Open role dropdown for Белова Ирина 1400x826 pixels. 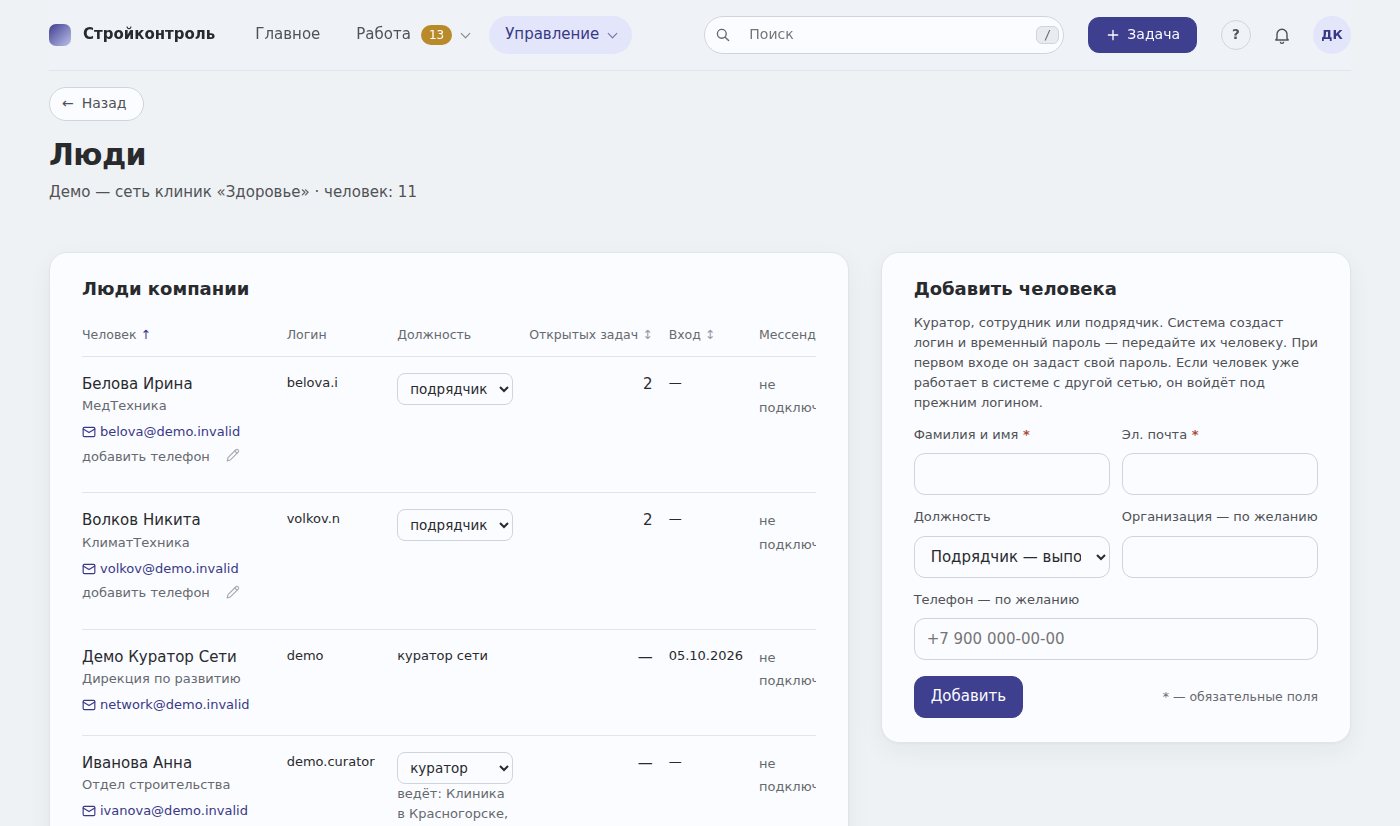click(x=455, y=388)
